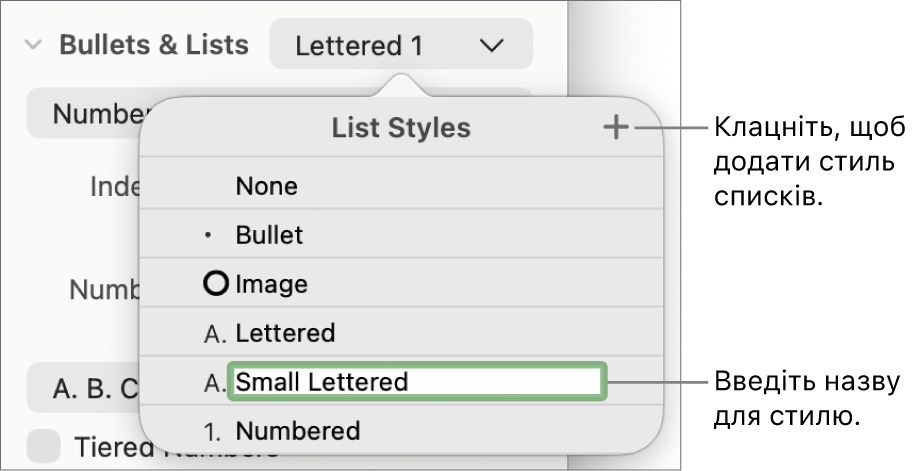Choose the Bullet list style
The width and height of the screenshot is (918, 471).
coord(269,236)
